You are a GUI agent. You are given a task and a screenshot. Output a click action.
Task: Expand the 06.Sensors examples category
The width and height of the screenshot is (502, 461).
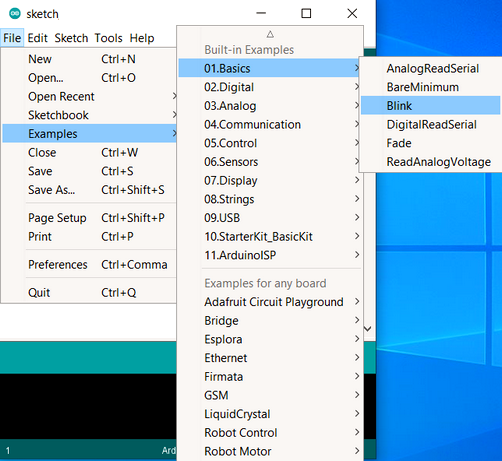pyautogui.click(x=270, y=162)
